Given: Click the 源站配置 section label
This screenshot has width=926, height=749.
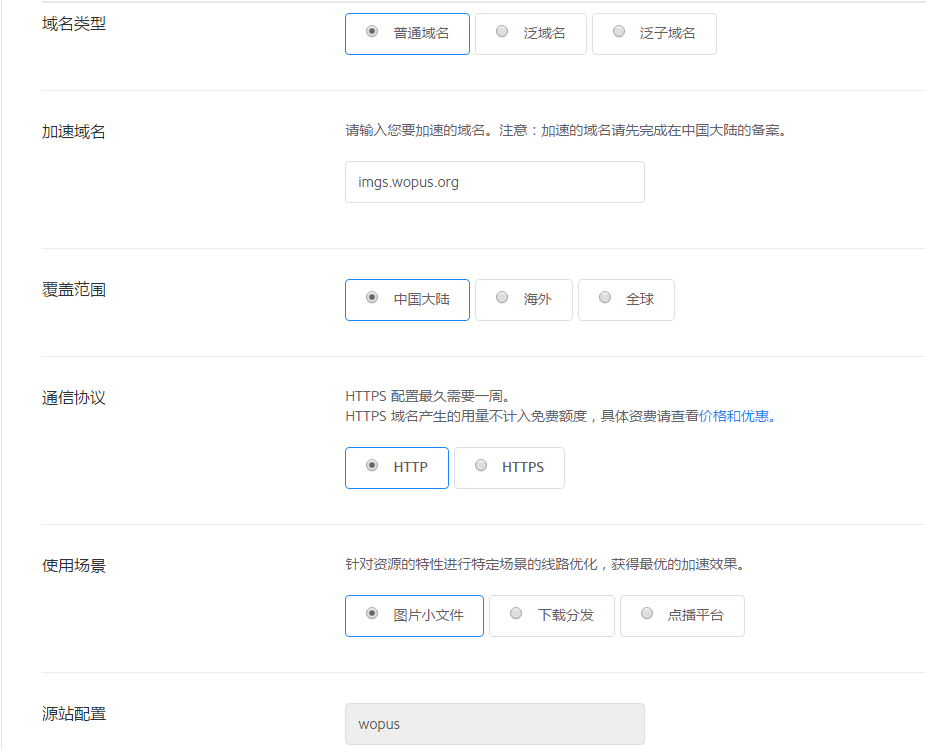Looking at the screenshot, I should coord(74,714).
